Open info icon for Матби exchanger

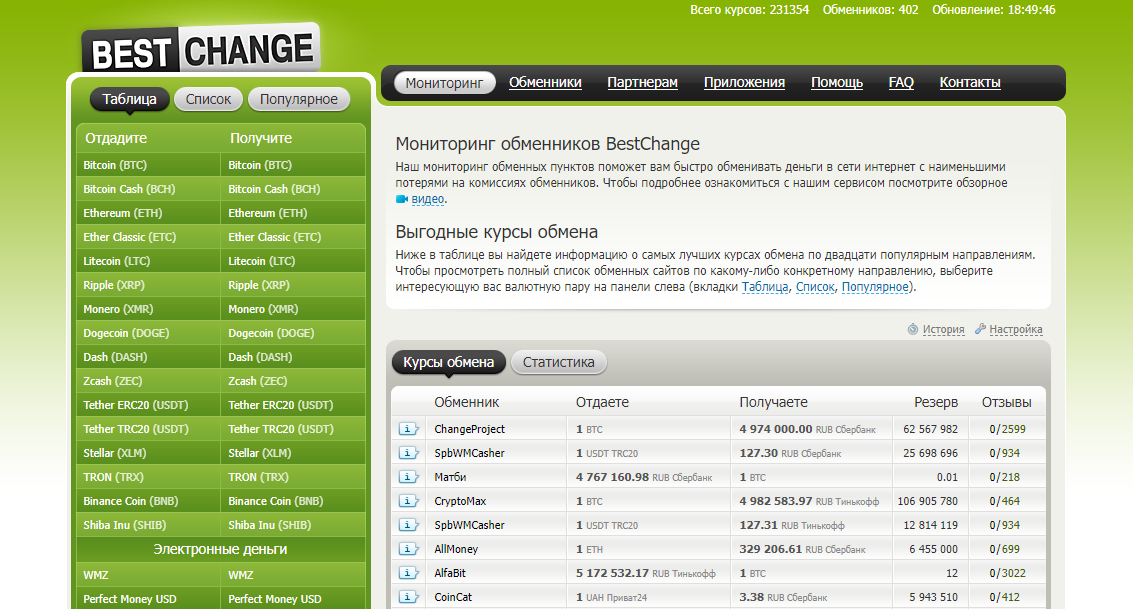click(408, 477)
